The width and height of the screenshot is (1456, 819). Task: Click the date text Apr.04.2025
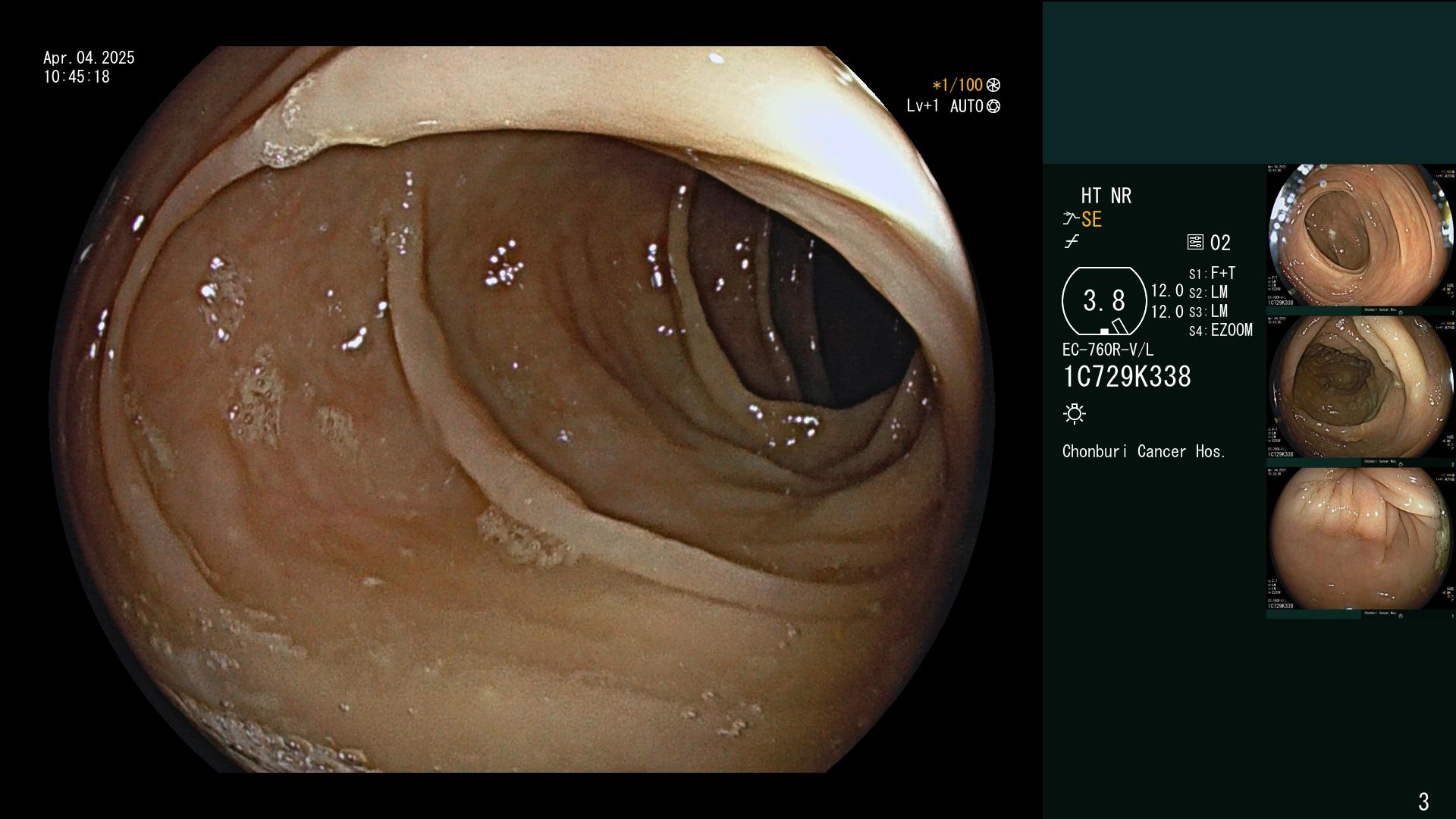[89, 58]
